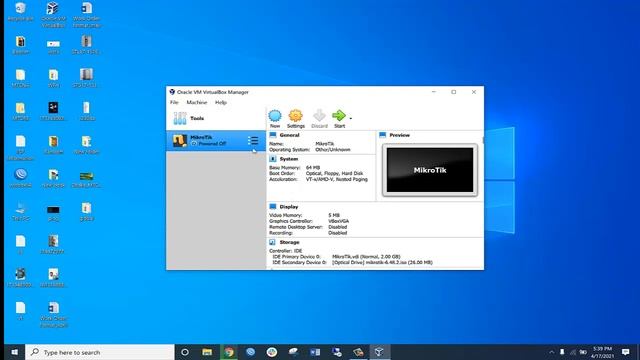Click the taskbar search box
This screenshot has height=360, width=640.
pyautogui.click(x=100, y=352)
